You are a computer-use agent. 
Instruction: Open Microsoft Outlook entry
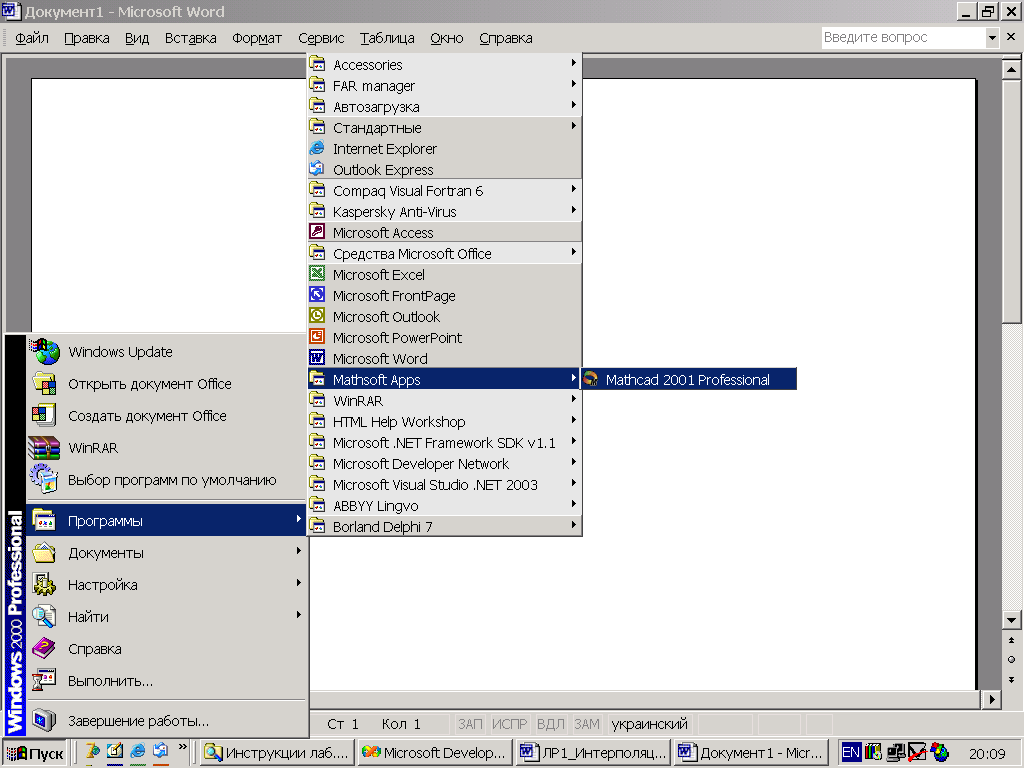pos(444,317)
